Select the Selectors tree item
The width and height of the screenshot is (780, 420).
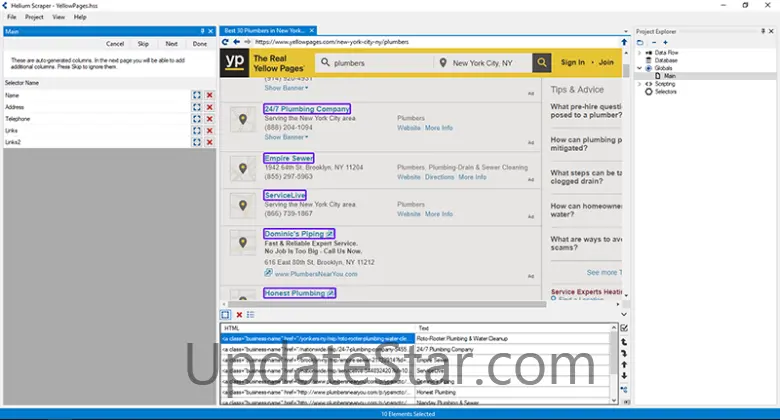pos(666,92)
